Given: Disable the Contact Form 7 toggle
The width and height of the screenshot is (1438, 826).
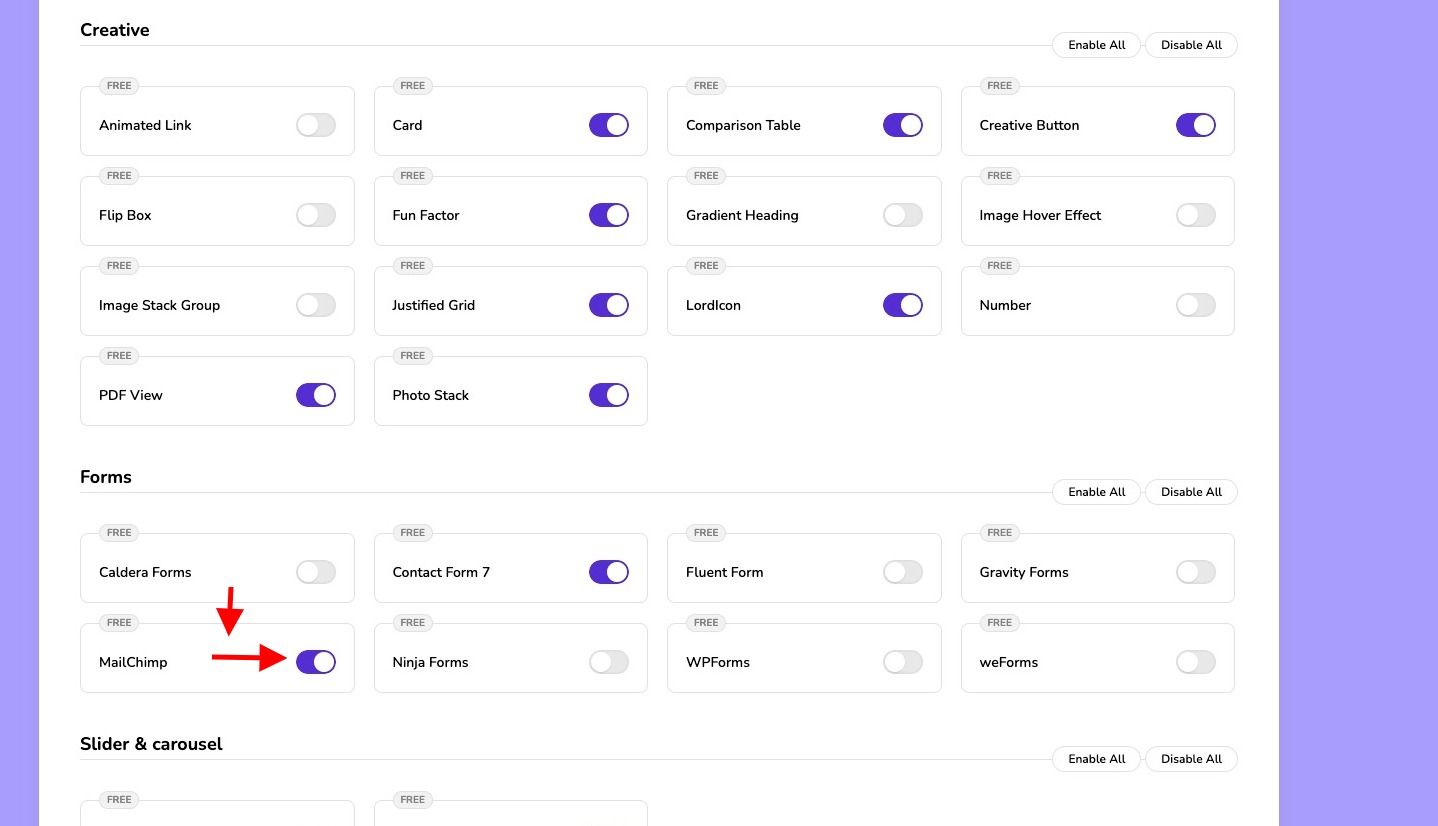Looking at the screenshot, I should tap(609, 572).
